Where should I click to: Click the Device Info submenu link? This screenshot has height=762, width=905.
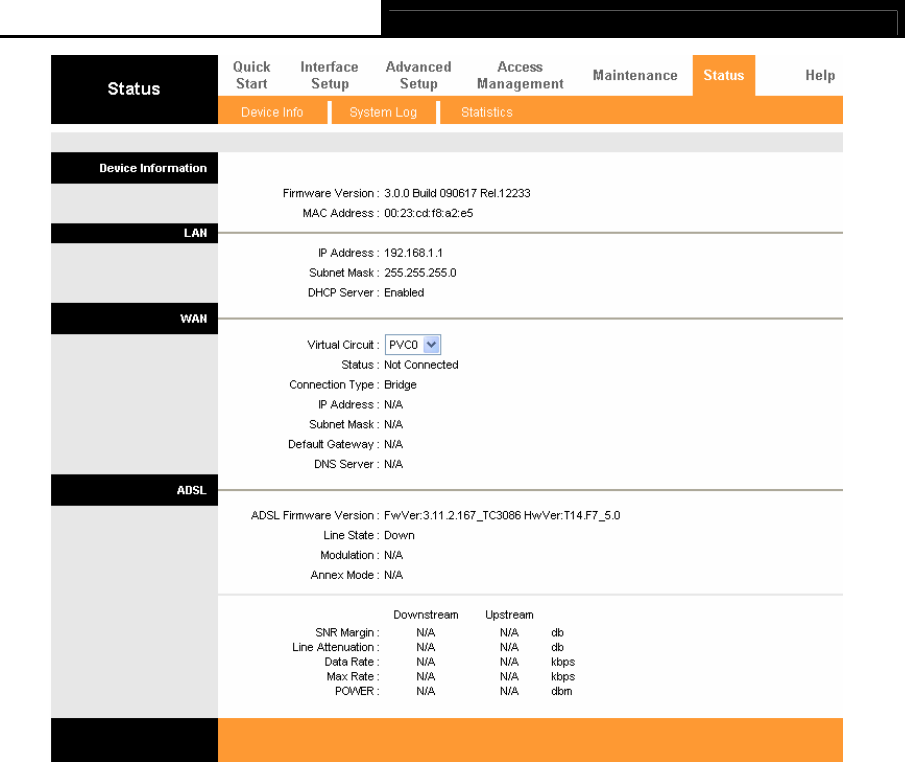coord(272,112)
